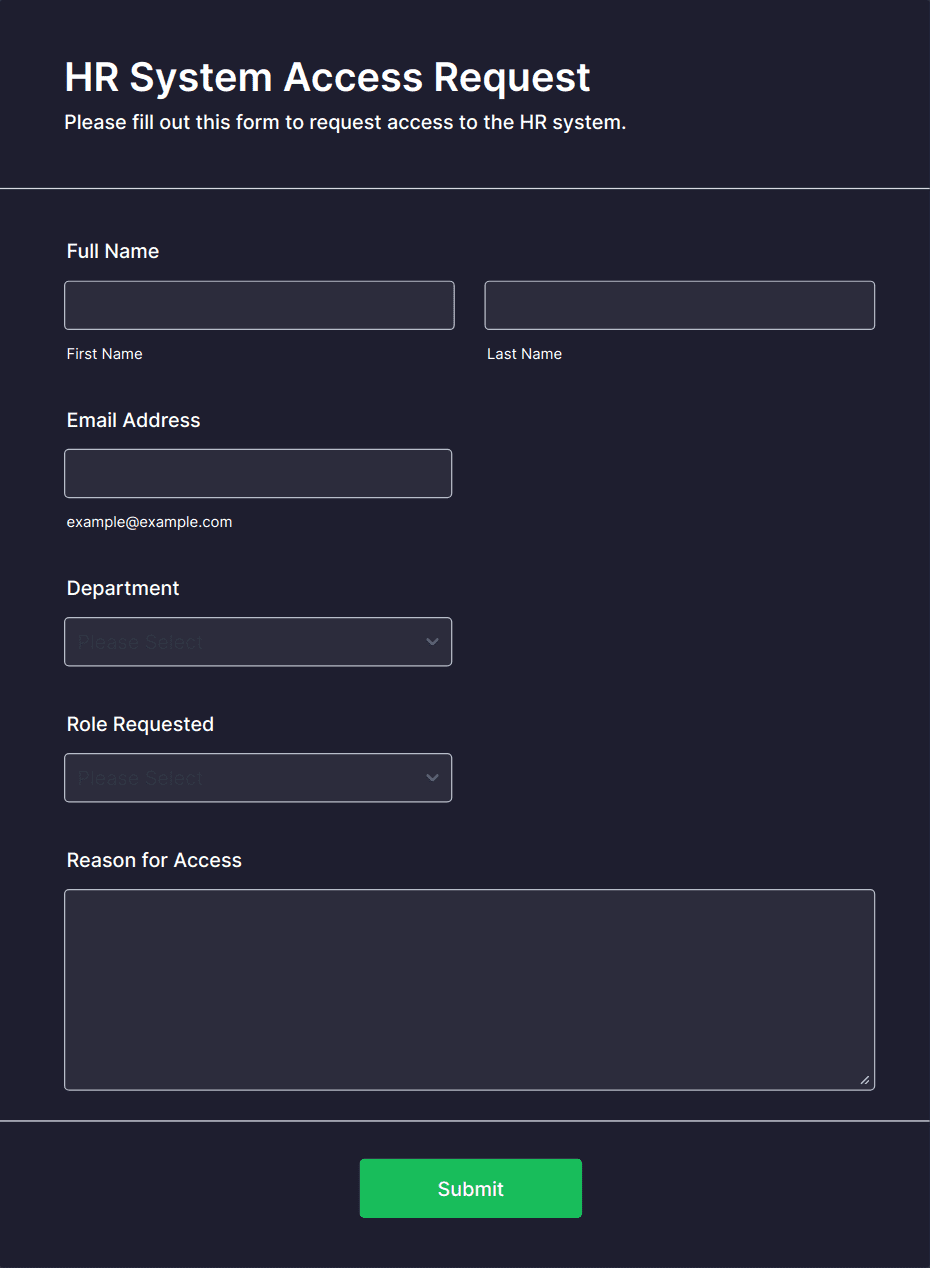Click the Email Address input field

(258, 472)
